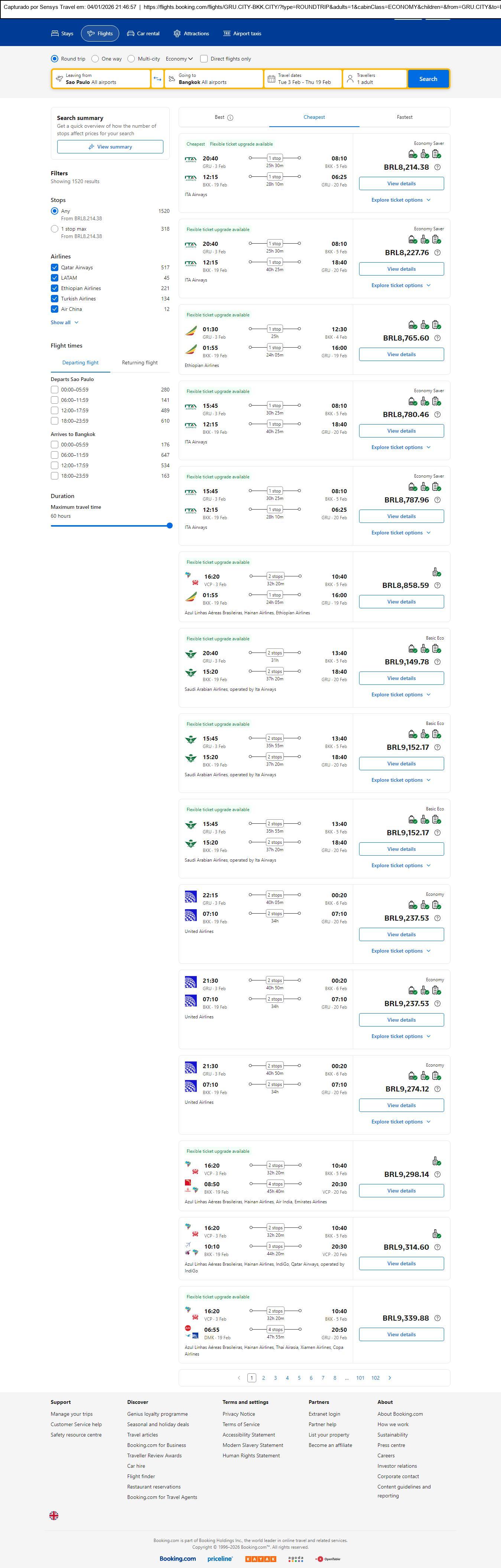Click the blue Search button
This screenshot has height=1568, width=501.
pos(428,78)
